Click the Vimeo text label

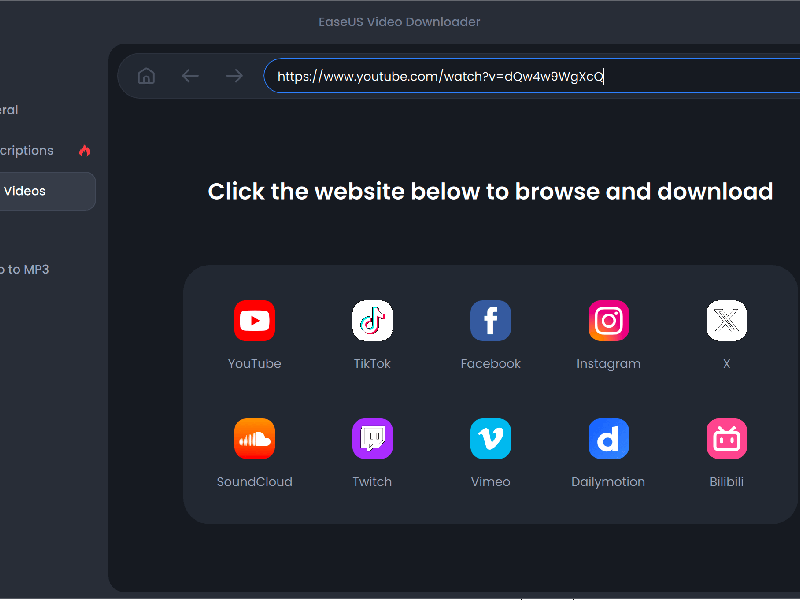[x=490, y=482]
